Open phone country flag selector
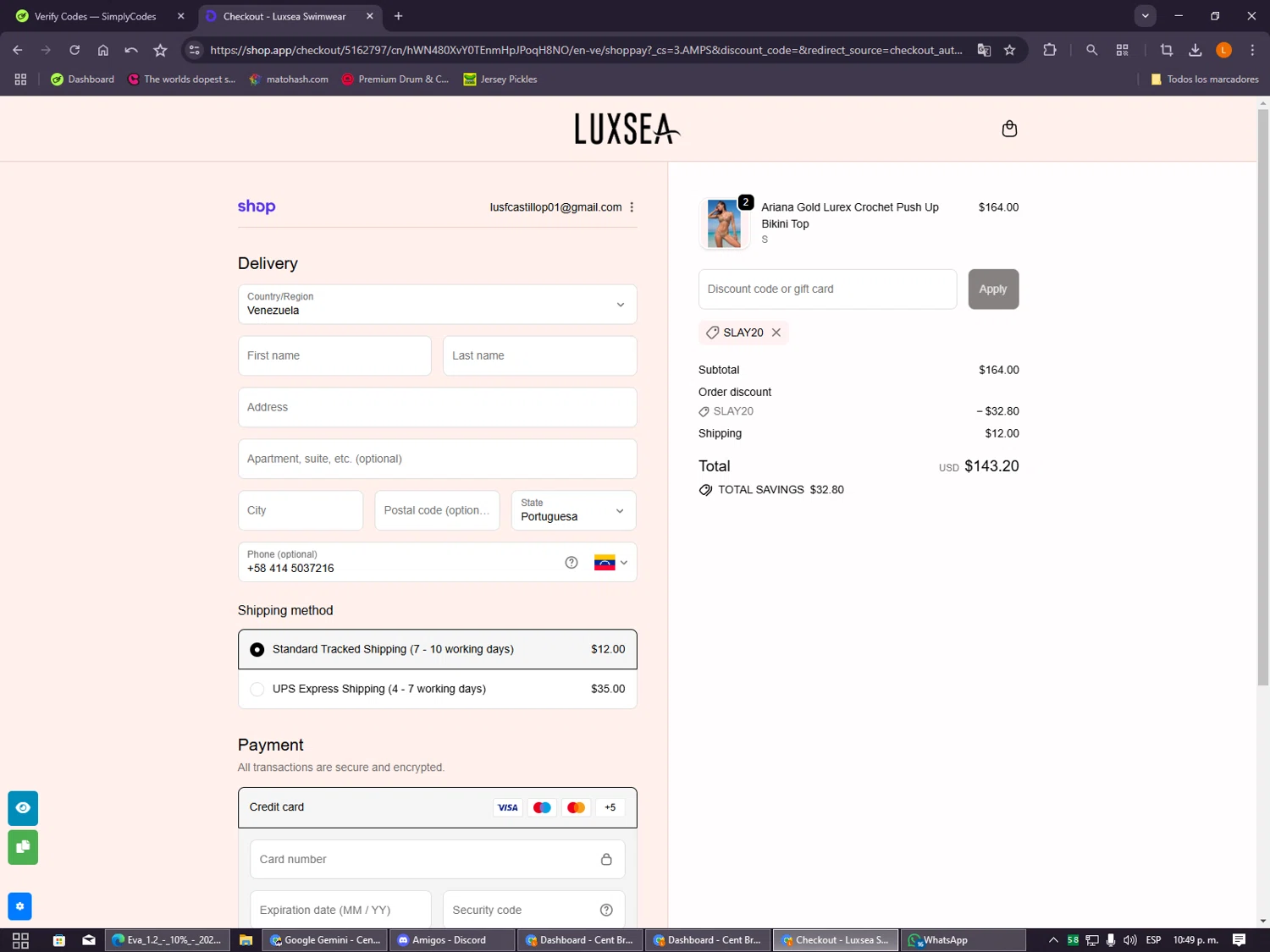Viewport: 1270px width, 952px height. [x=610, y=563]
